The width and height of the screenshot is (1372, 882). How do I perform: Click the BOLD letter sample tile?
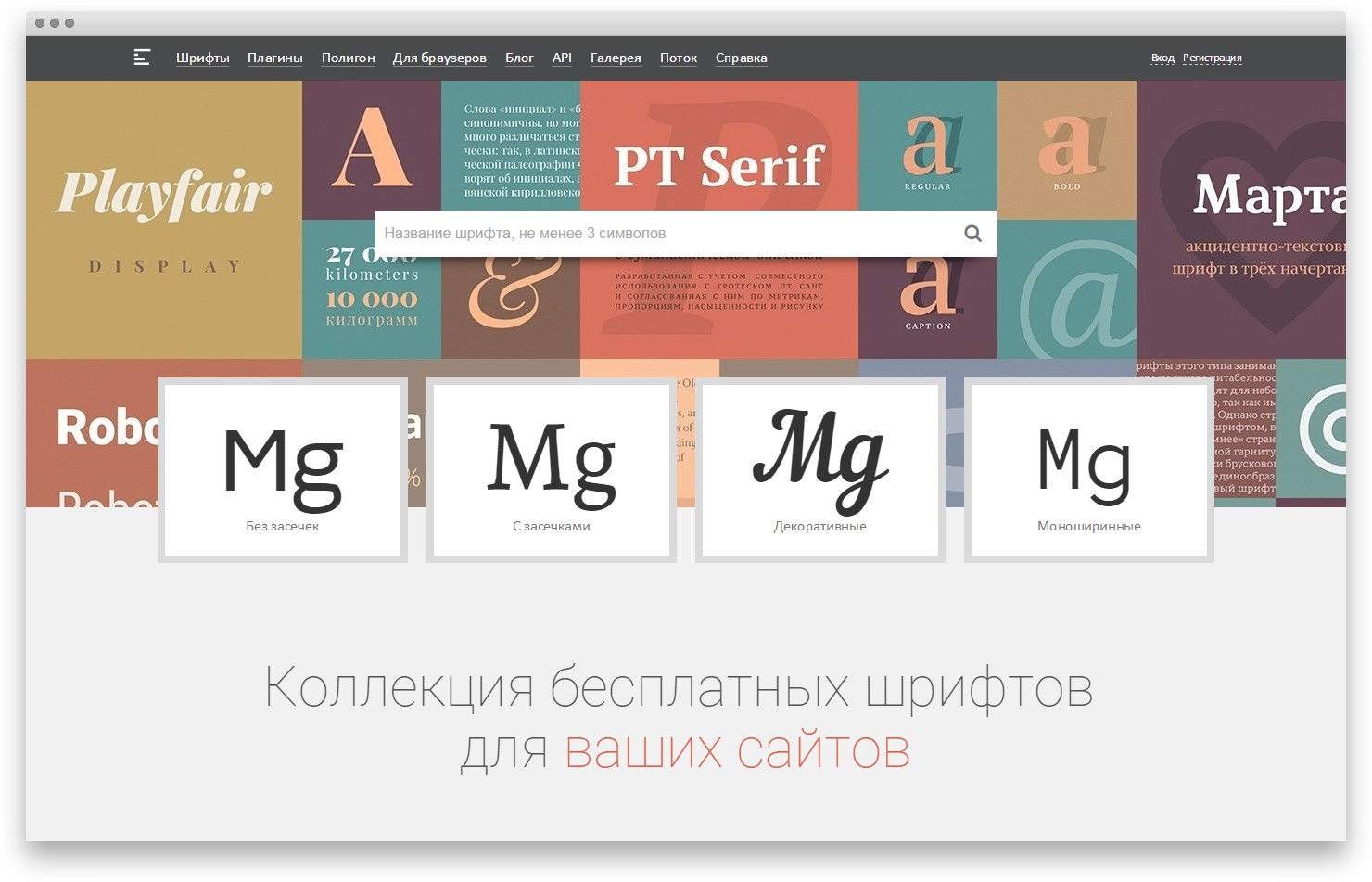(x=1067, y=150)
